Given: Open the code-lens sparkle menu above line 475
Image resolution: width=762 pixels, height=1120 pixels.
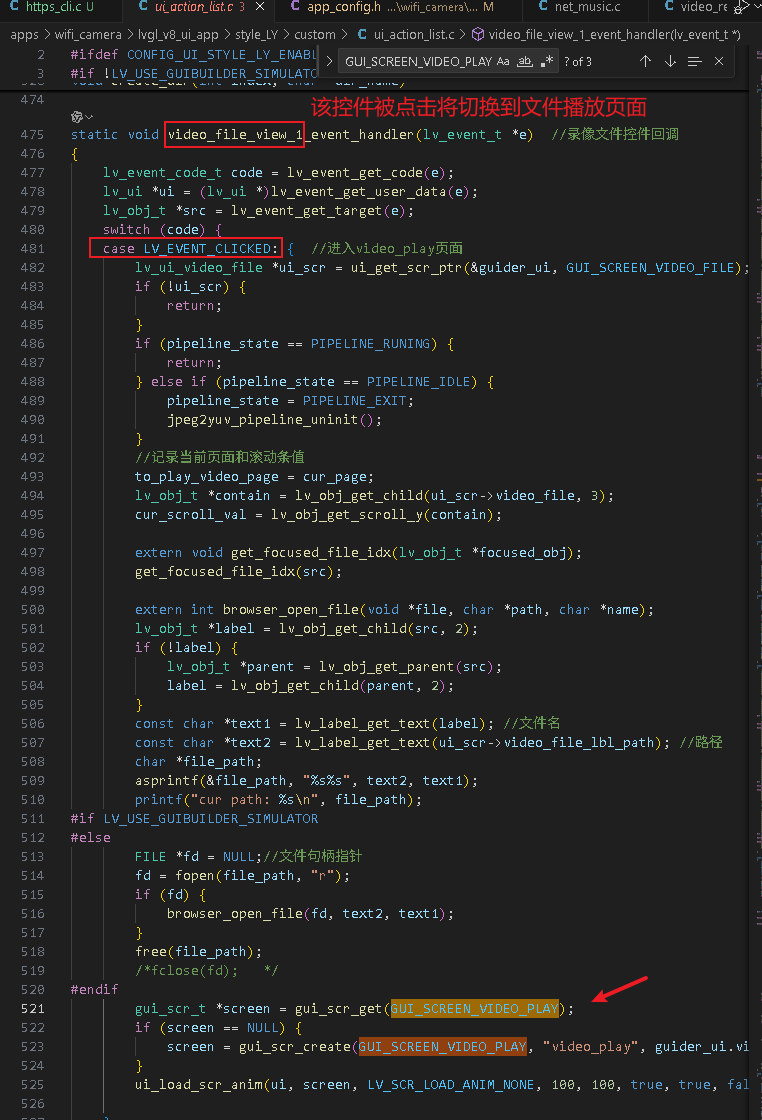Looking at the screenshot, I should click(x=81, y=116).
